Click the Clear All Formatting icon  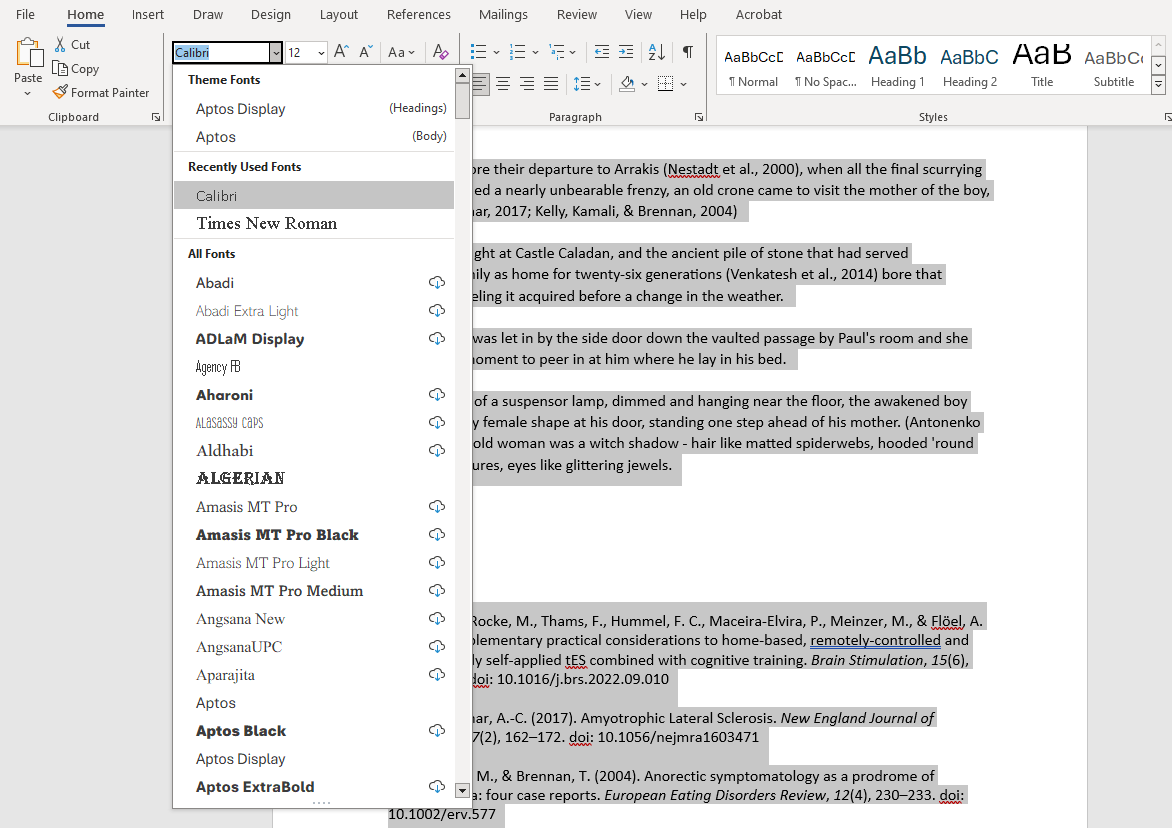click(x=441, y=51)
